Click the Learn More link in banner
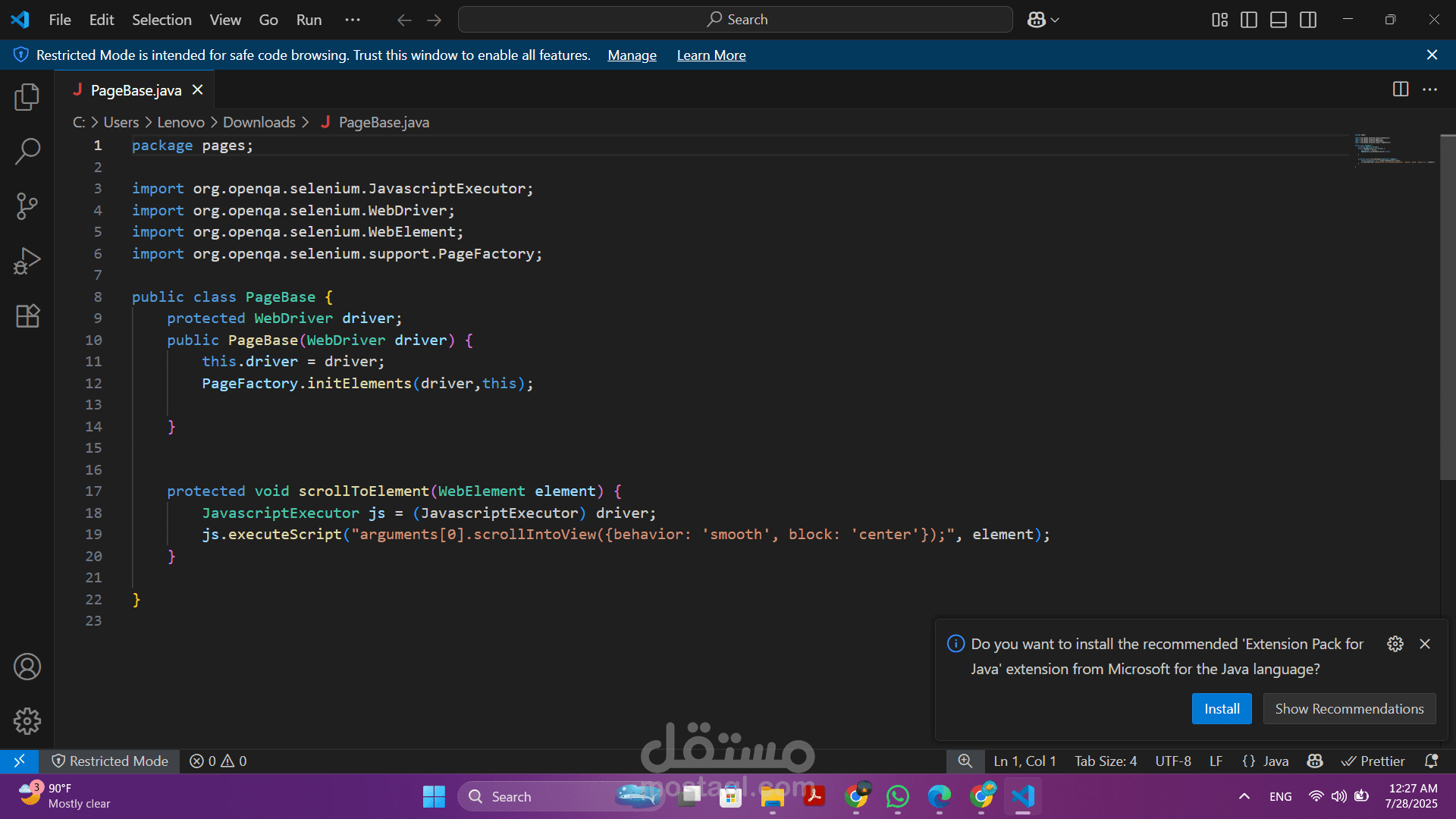 [x=711, y=55]
